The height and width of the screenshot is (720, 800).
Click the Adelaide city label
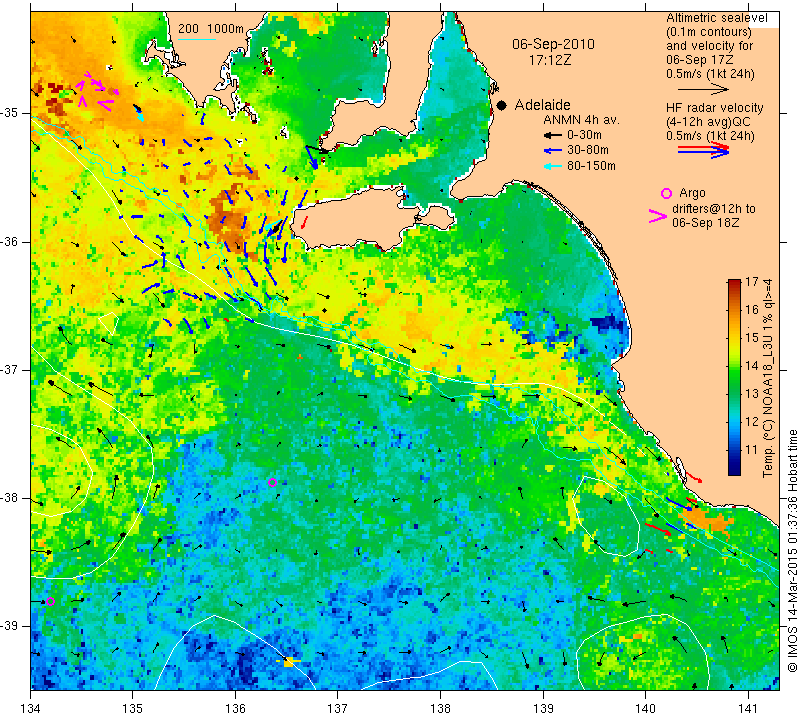pyautogui.click(x=542, y=105)
